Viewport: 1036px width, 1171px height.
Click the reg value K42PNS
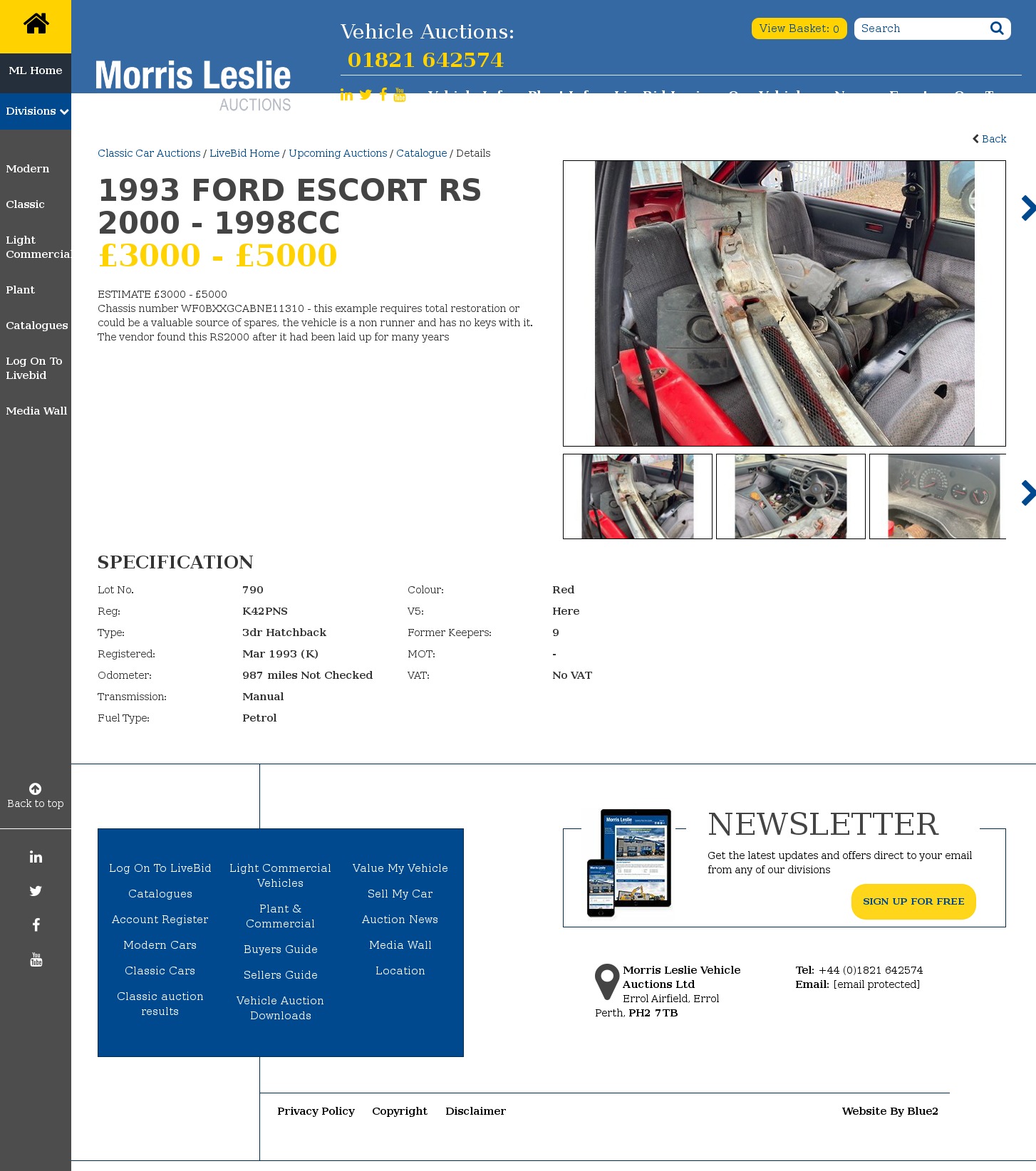point(265,611)
